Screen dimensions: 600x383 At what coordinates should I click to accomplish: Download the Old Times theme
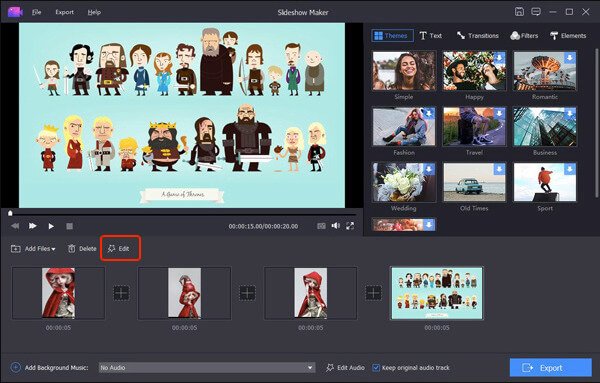click(499, 169)
